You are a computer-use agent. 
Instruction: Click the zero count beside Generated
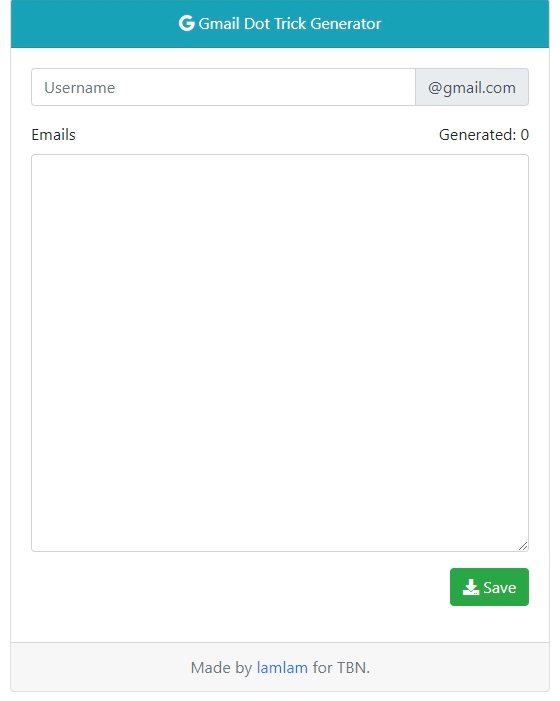click(x=525, y=135)
